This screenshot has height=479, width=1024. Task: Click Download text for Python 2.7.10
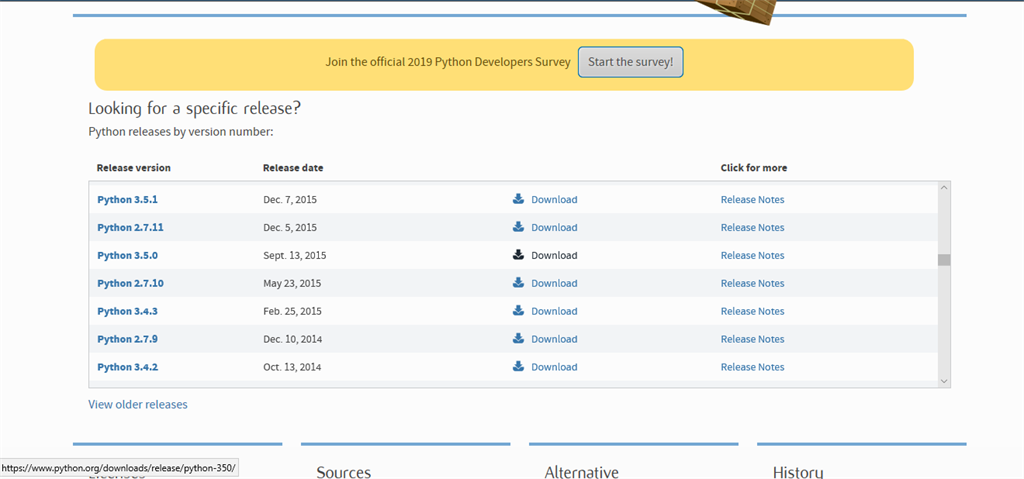[x=554, y=284]
